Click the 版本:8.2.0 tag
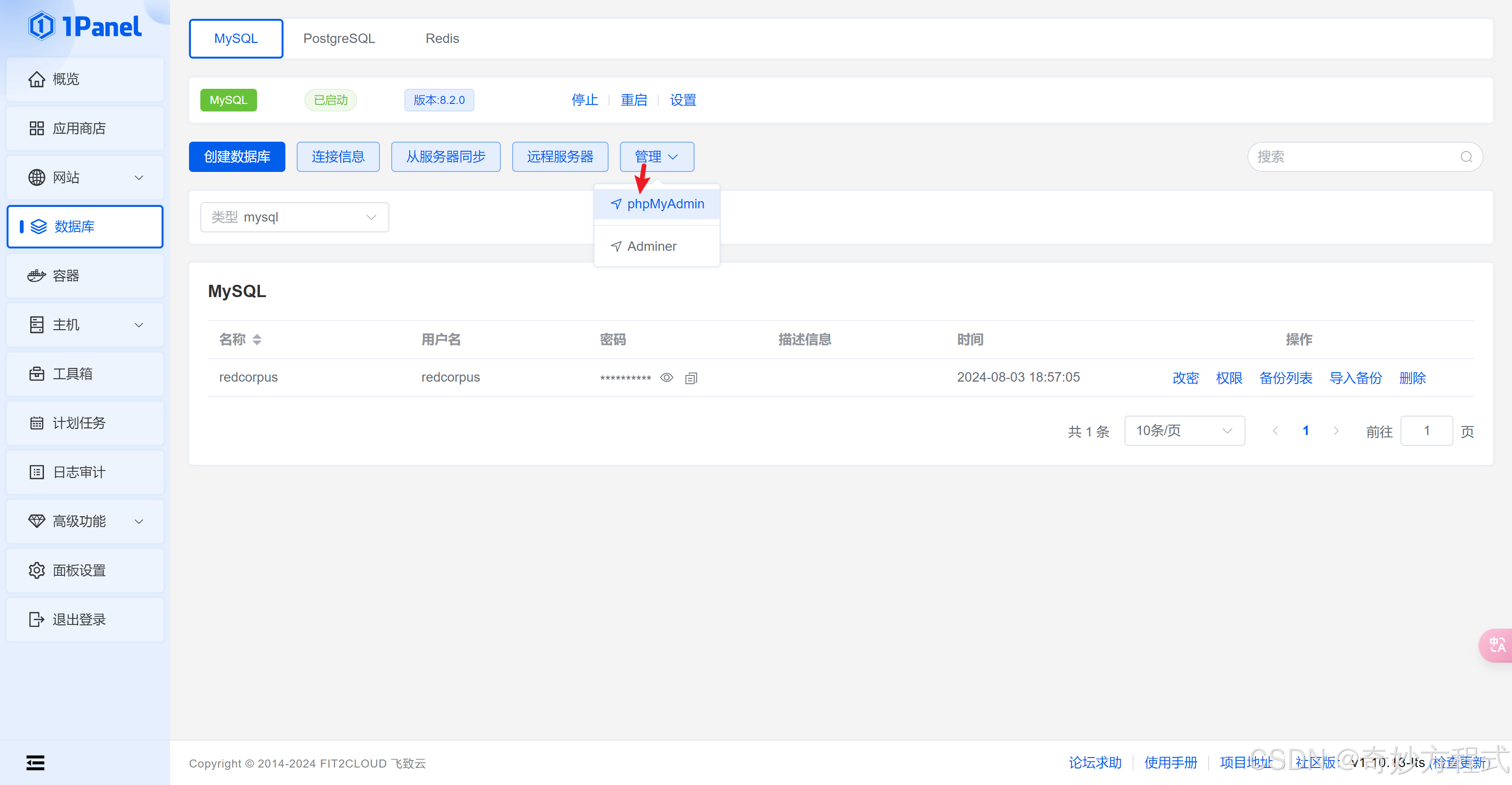 [x=439, y=100]
